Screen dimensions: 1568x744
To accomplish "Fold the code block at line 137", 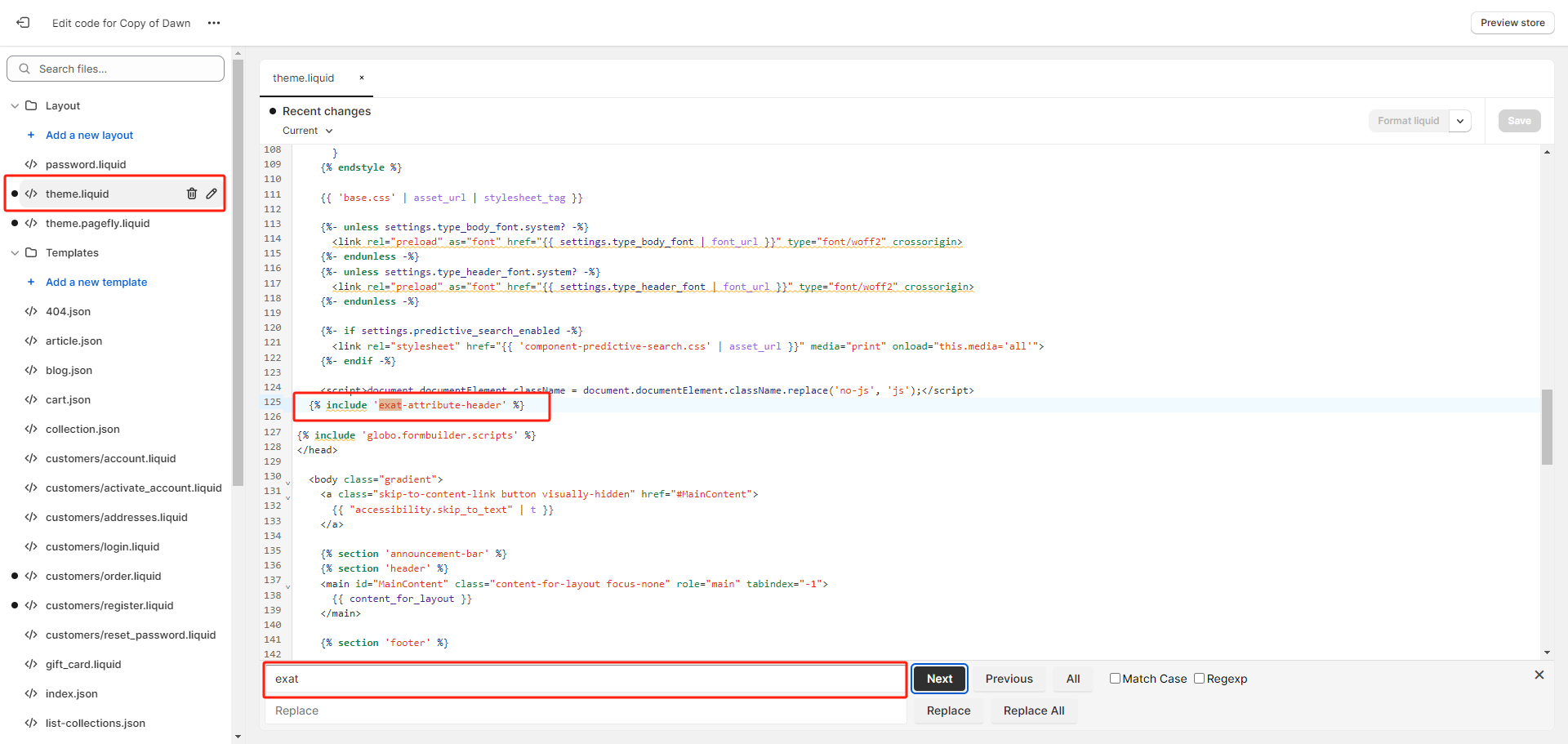I will [x=287, y=586].
